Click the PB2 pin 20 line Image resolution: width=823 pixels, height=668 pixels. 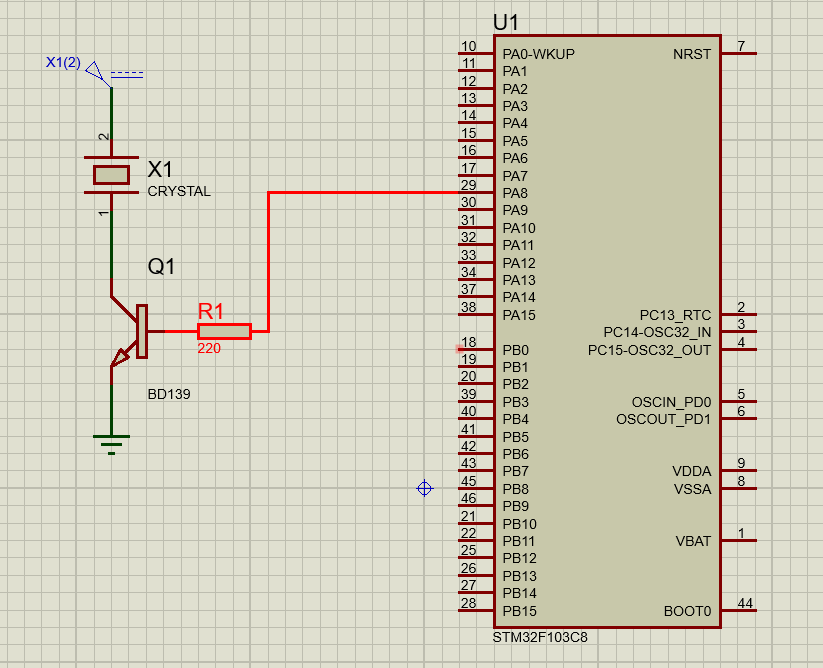477,384
